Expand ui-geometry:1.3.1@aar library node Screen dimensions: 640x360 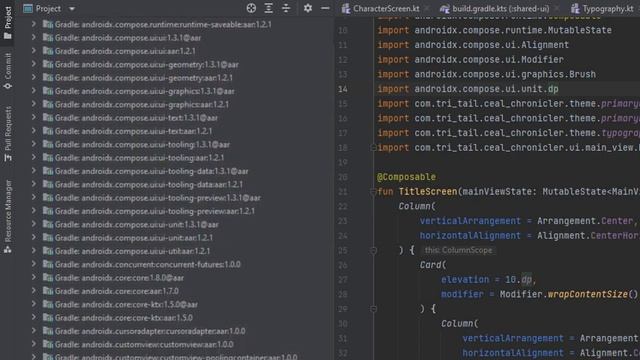[x=34, y=64]
